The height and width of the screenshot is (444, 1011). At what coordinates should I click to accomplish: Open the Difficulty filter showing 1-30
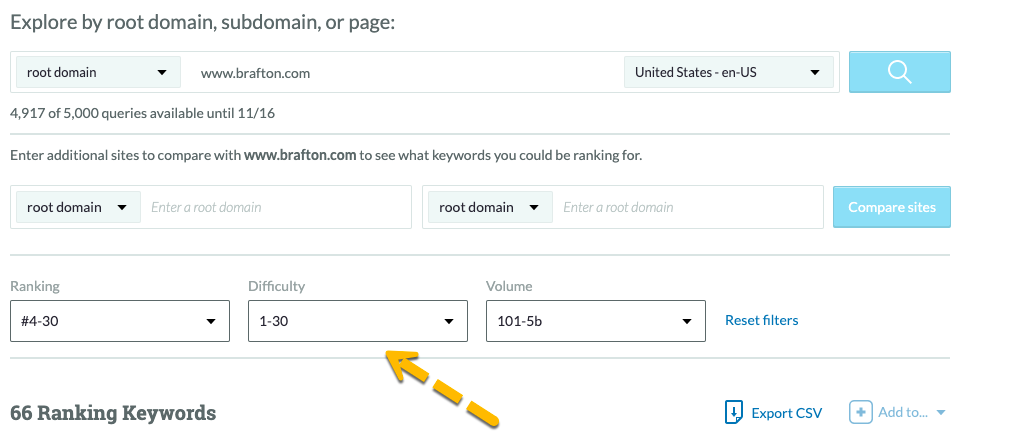(357, 321)
